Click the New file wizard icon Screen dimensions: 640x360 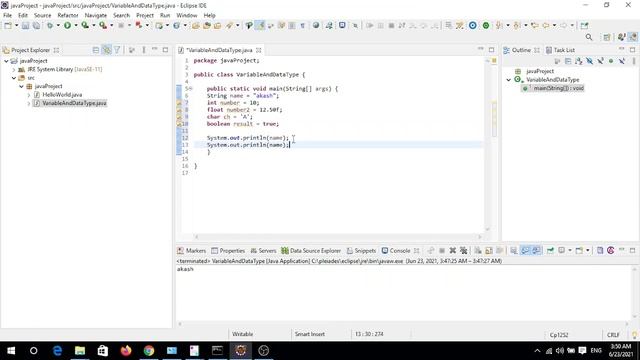8,25
